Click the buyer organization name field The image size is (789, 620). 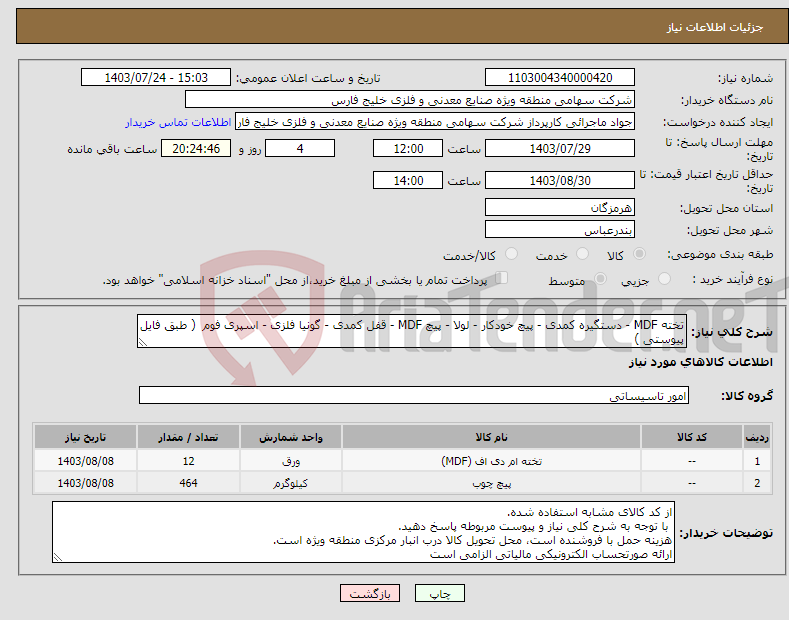click(x=410, y=100)
